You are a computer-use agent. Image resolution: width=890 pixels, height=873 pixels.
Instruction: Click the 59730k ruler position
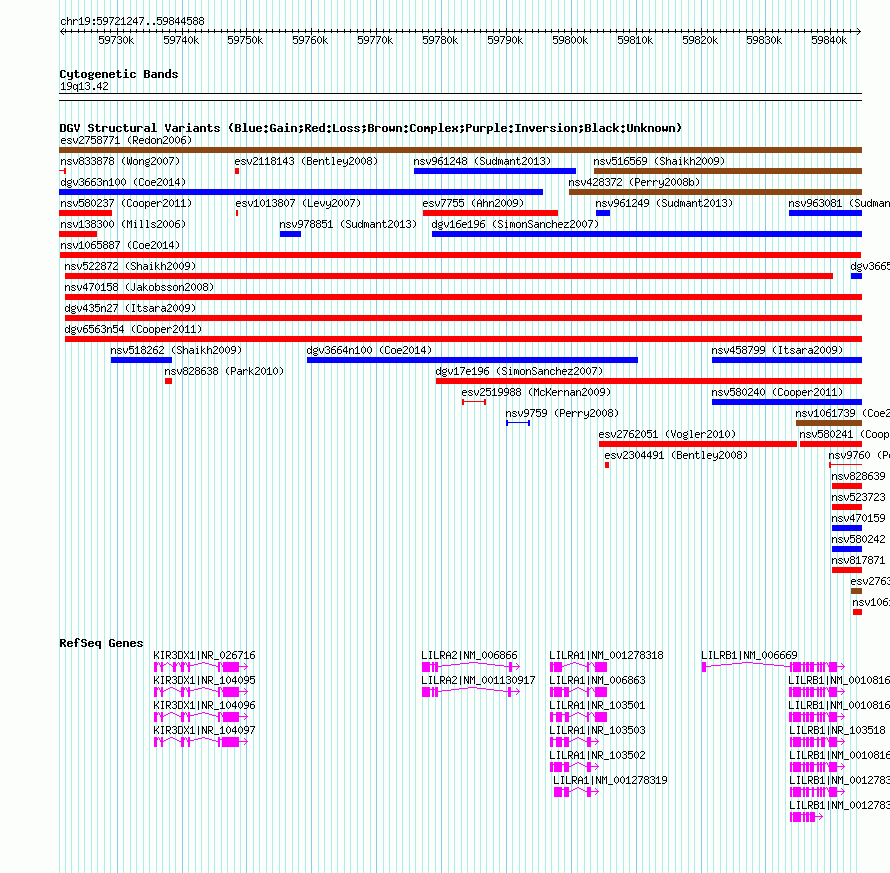(x=116, y=40)
